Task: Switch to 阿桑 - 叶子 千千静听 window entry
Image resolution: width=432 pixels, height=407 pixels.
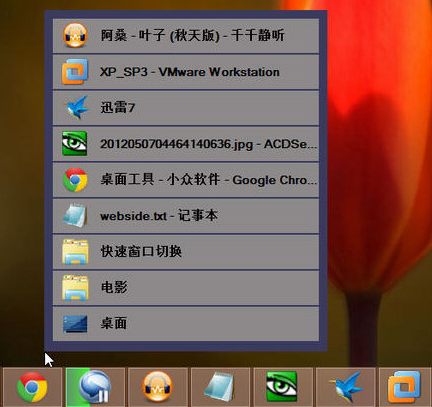Action: pyautogui.click(x=186, y=35)
